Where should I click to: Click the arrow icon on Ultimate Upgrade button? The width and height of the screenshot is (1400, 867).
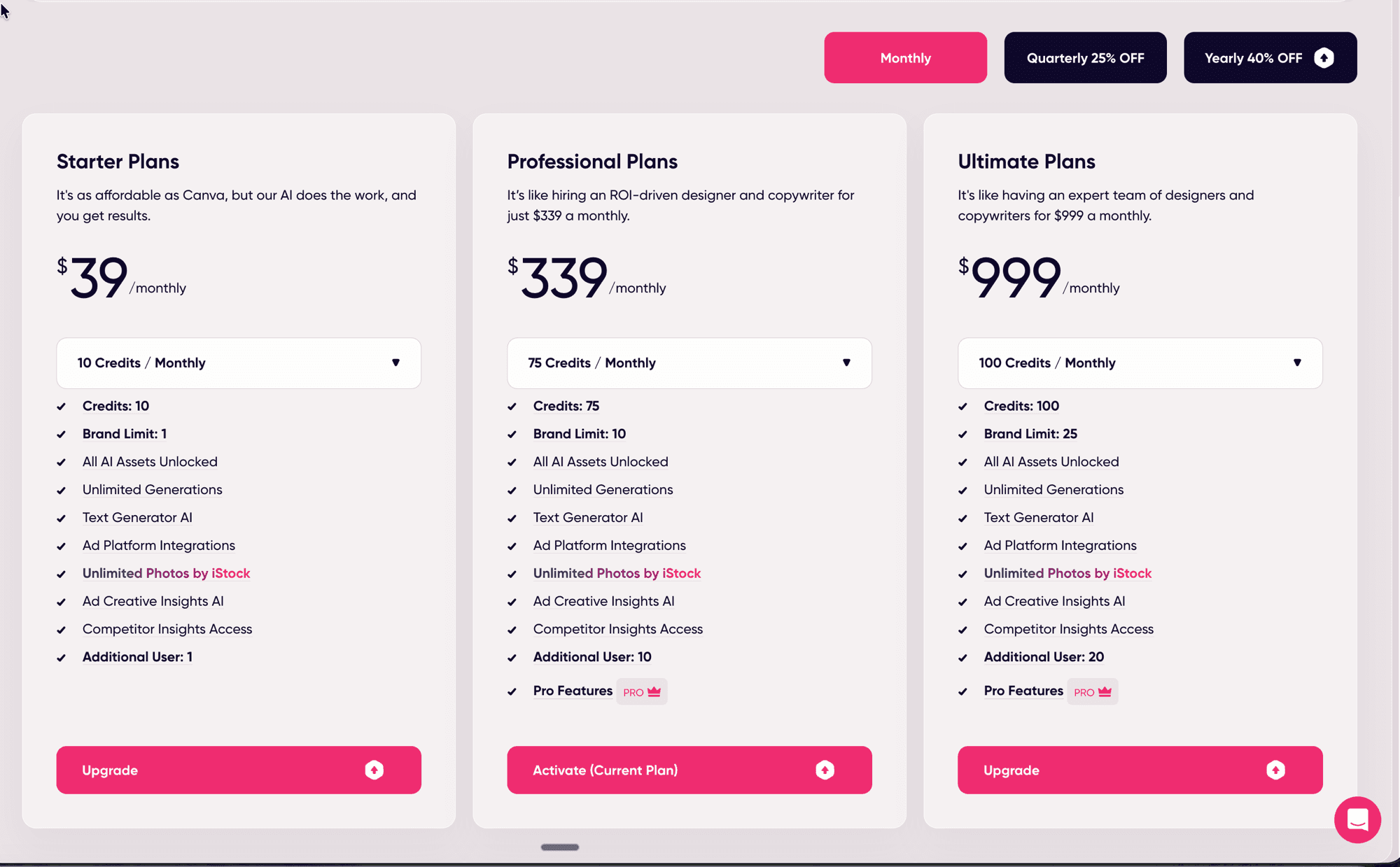point(1275,770)
